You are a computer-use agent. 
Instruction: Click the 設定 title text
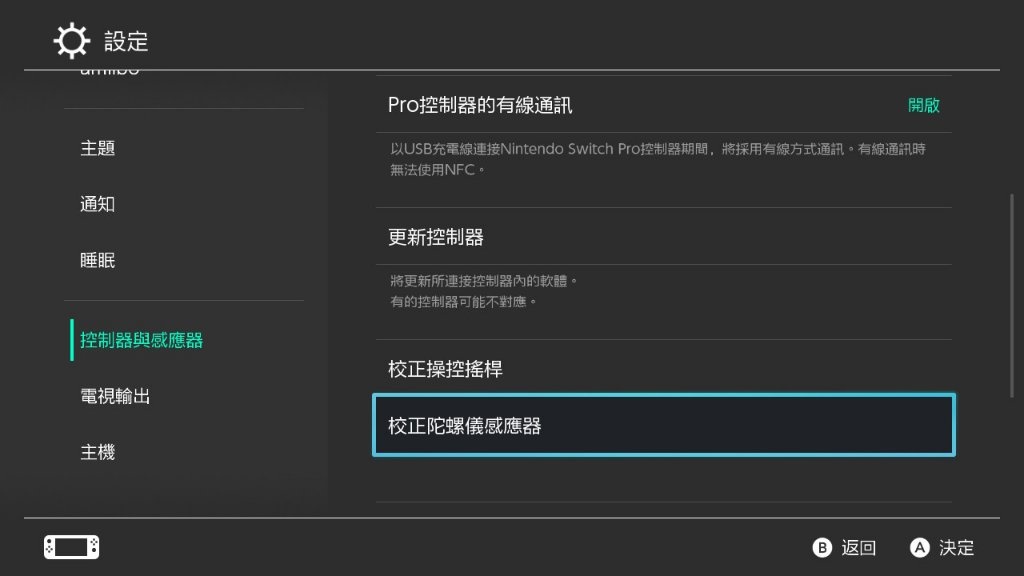[x=126, y=41]
